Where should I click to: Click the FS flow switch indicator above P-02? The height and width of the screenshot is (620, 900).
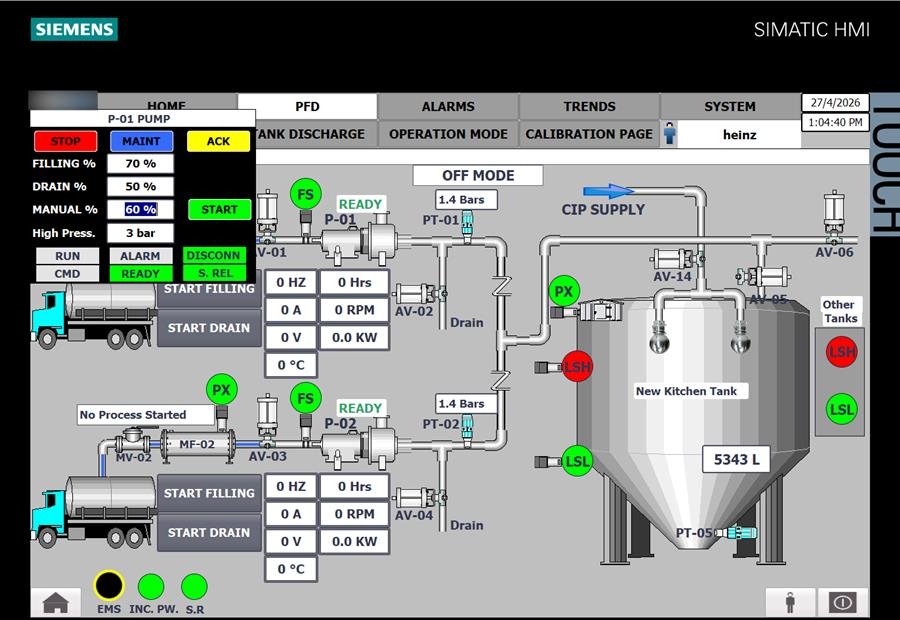[x=305, y=398]
